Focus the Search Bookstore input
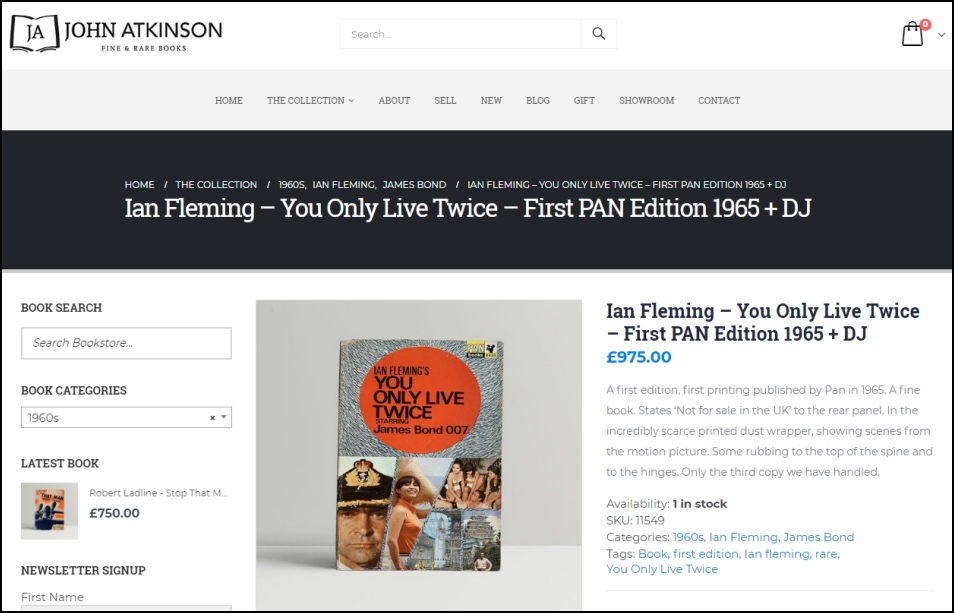The image size is (954, 613). point(127,343)
